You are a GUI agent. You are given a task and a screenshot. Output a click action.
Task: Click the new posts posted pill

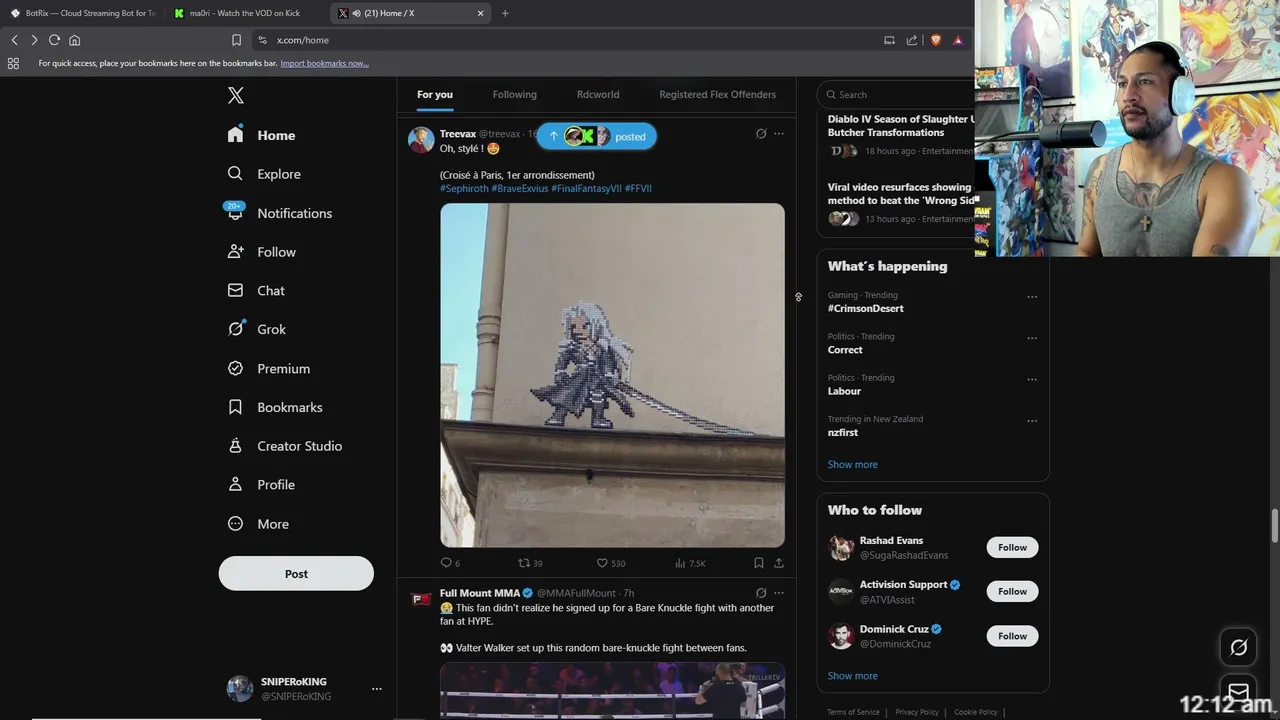(x=597, y=136)
